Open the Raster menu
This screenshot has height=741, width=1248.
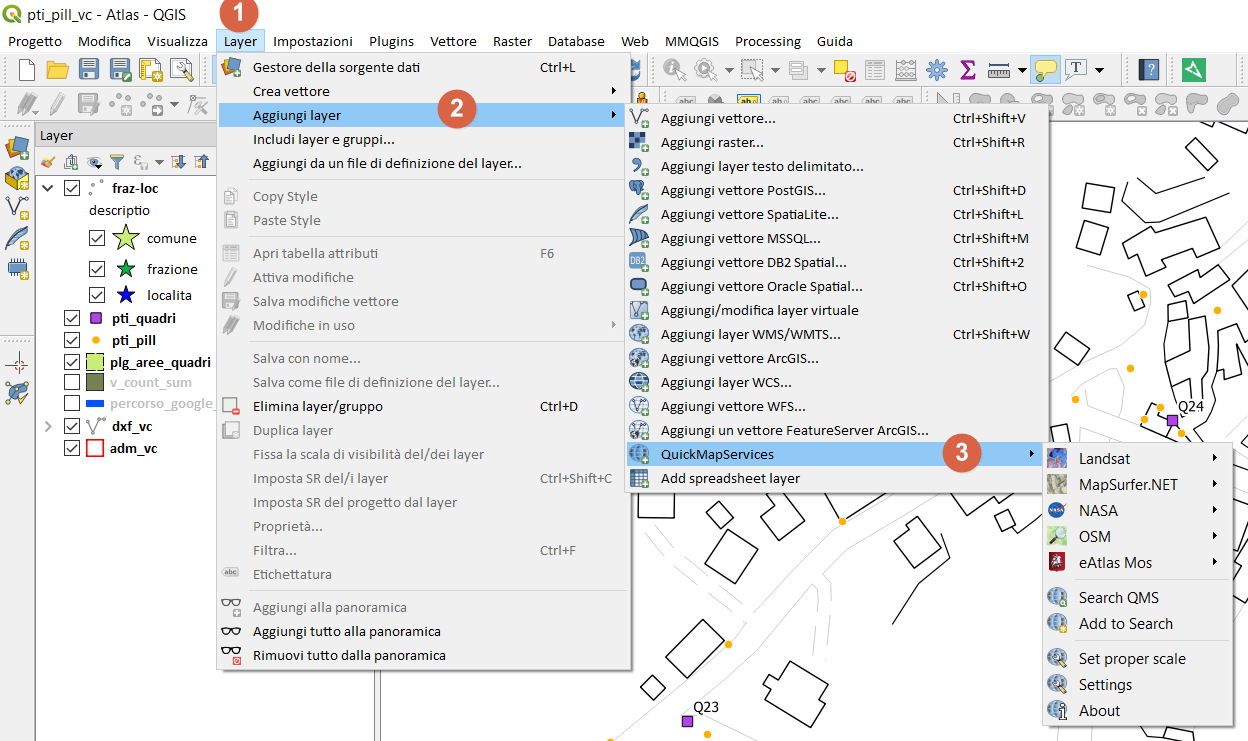click(512, 41)
